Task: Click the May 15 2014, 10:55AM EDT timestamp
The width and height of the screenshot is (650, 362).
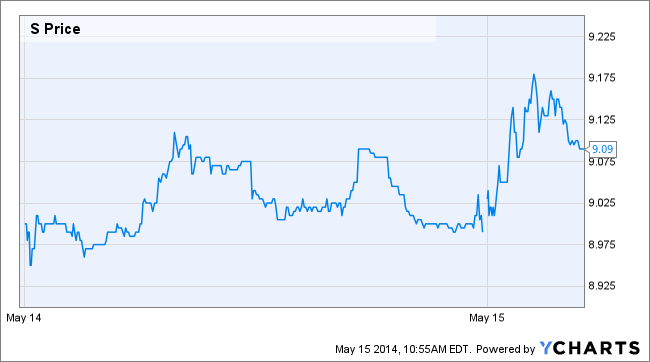Action: [x=402, y=349]
